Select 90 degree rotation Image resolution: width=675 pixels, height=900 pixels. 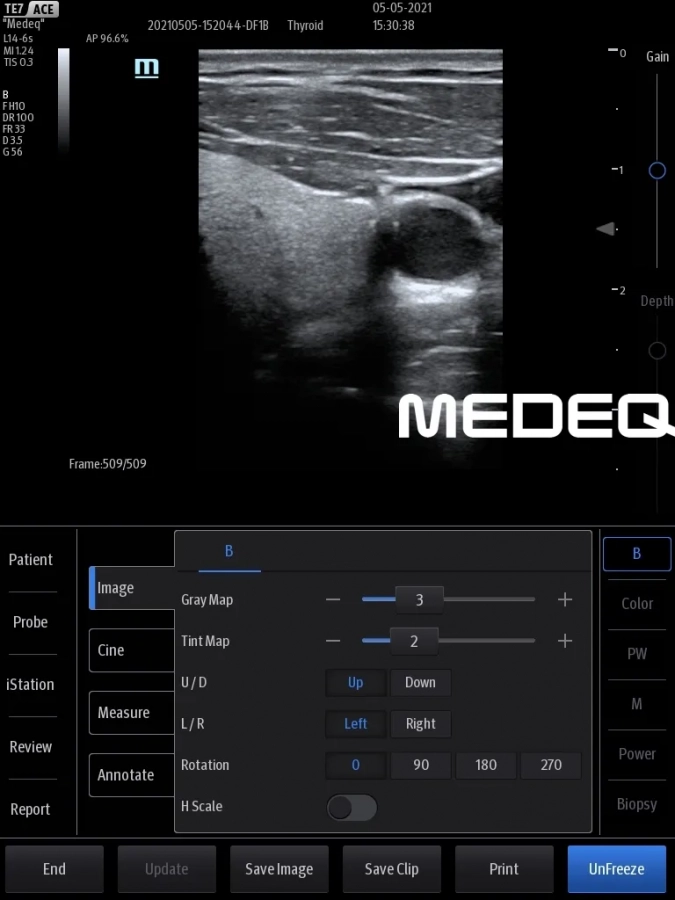point(421,765)
